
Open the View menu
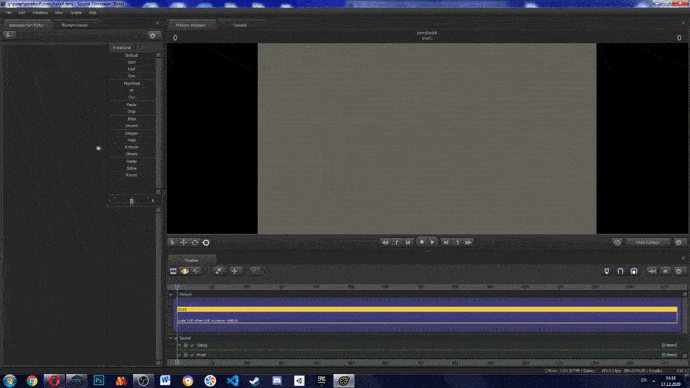click(x=59, y=13)
